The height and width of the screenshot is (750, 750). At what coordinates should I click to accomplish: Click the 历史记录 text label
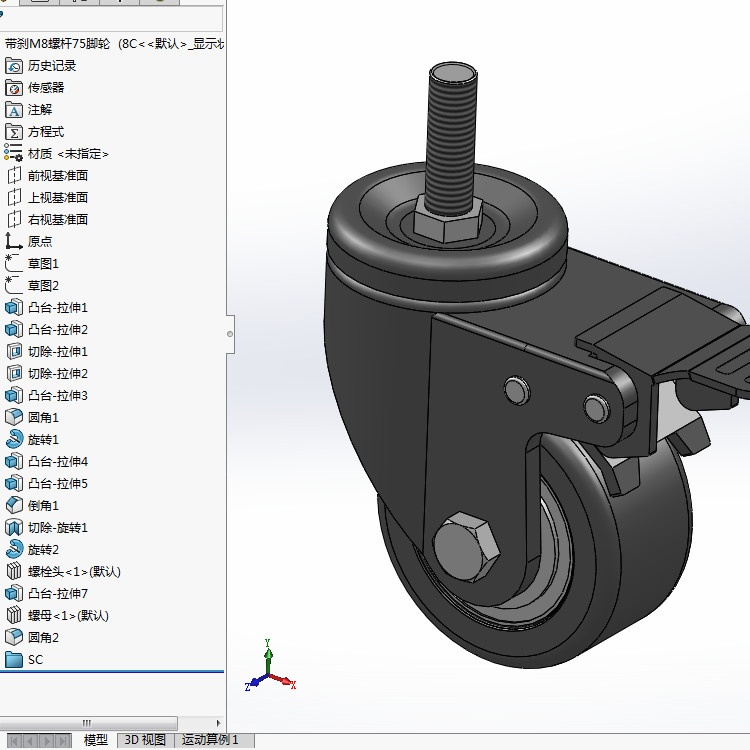[52, 66]
